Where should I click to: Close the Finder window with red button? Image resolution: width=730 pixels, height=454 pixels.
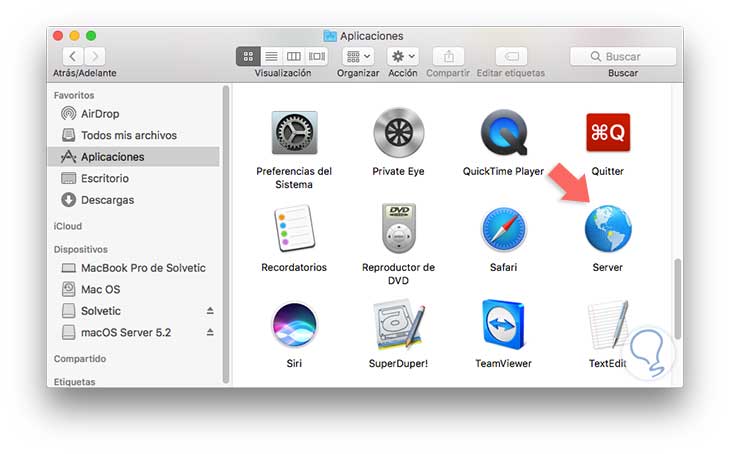tap(58, 36)
